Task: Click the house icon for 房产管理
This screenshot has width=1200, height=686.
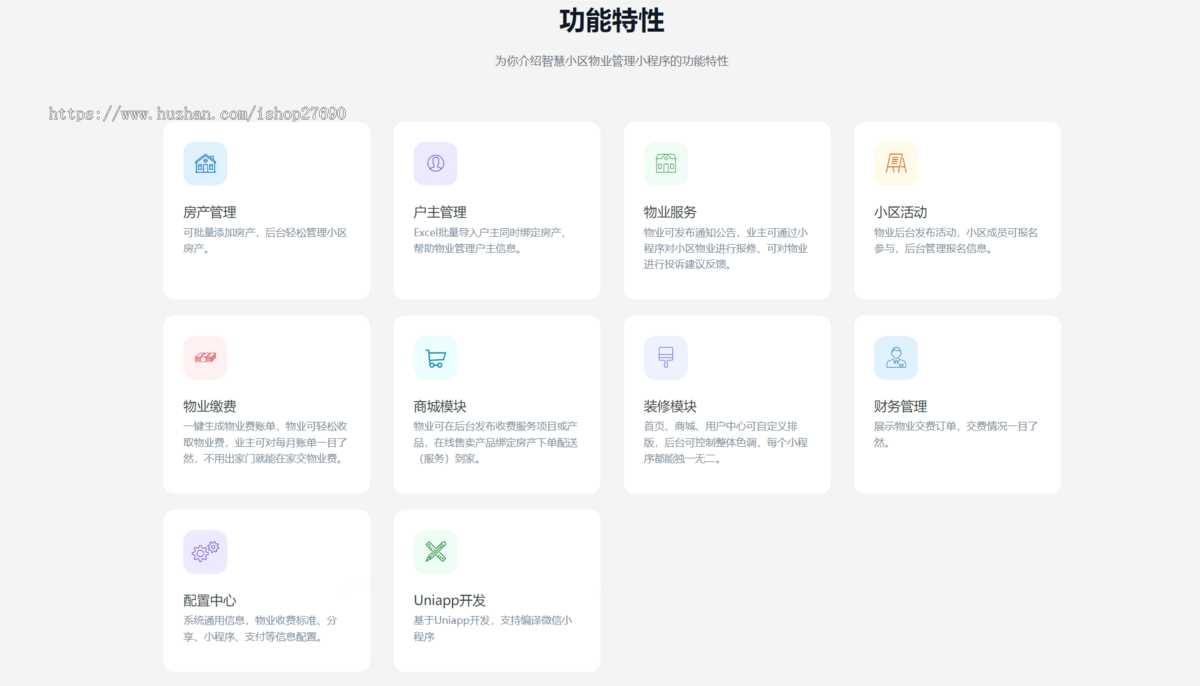Action: [x=205, y=164]
